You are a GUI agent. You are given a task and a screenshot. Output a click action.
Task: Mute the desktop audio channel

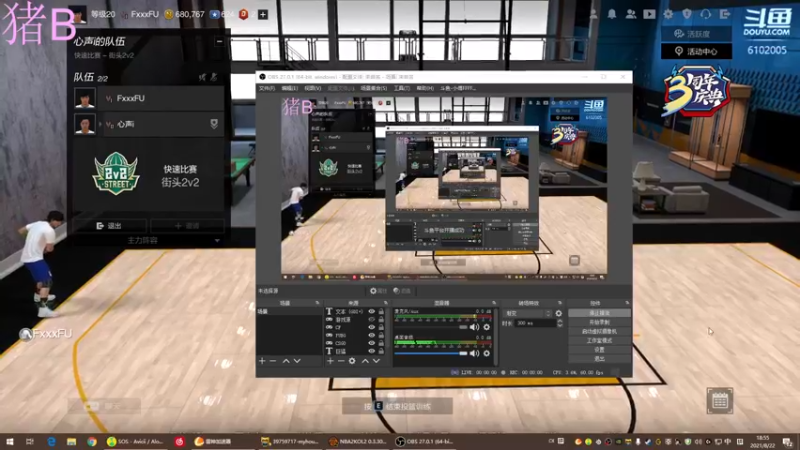(x=474, y=353)
